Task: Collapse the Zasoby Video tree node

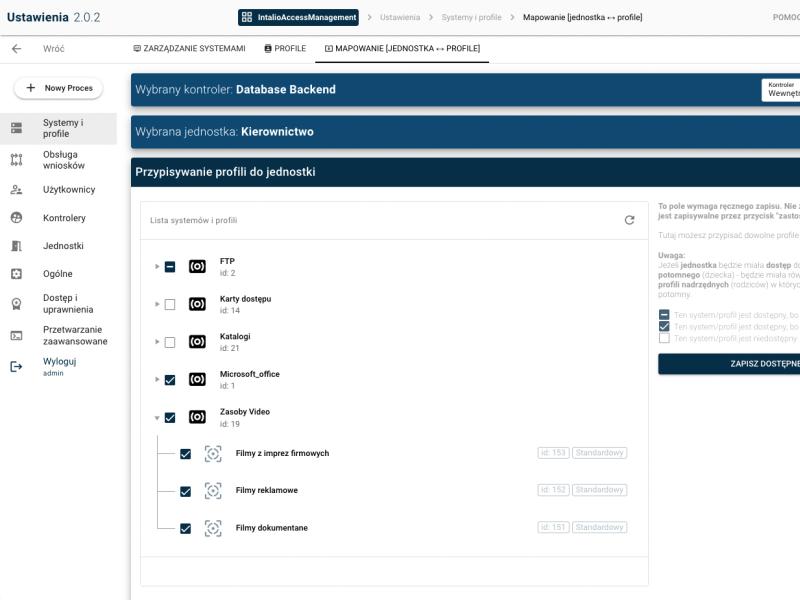Action: [157, 418]
